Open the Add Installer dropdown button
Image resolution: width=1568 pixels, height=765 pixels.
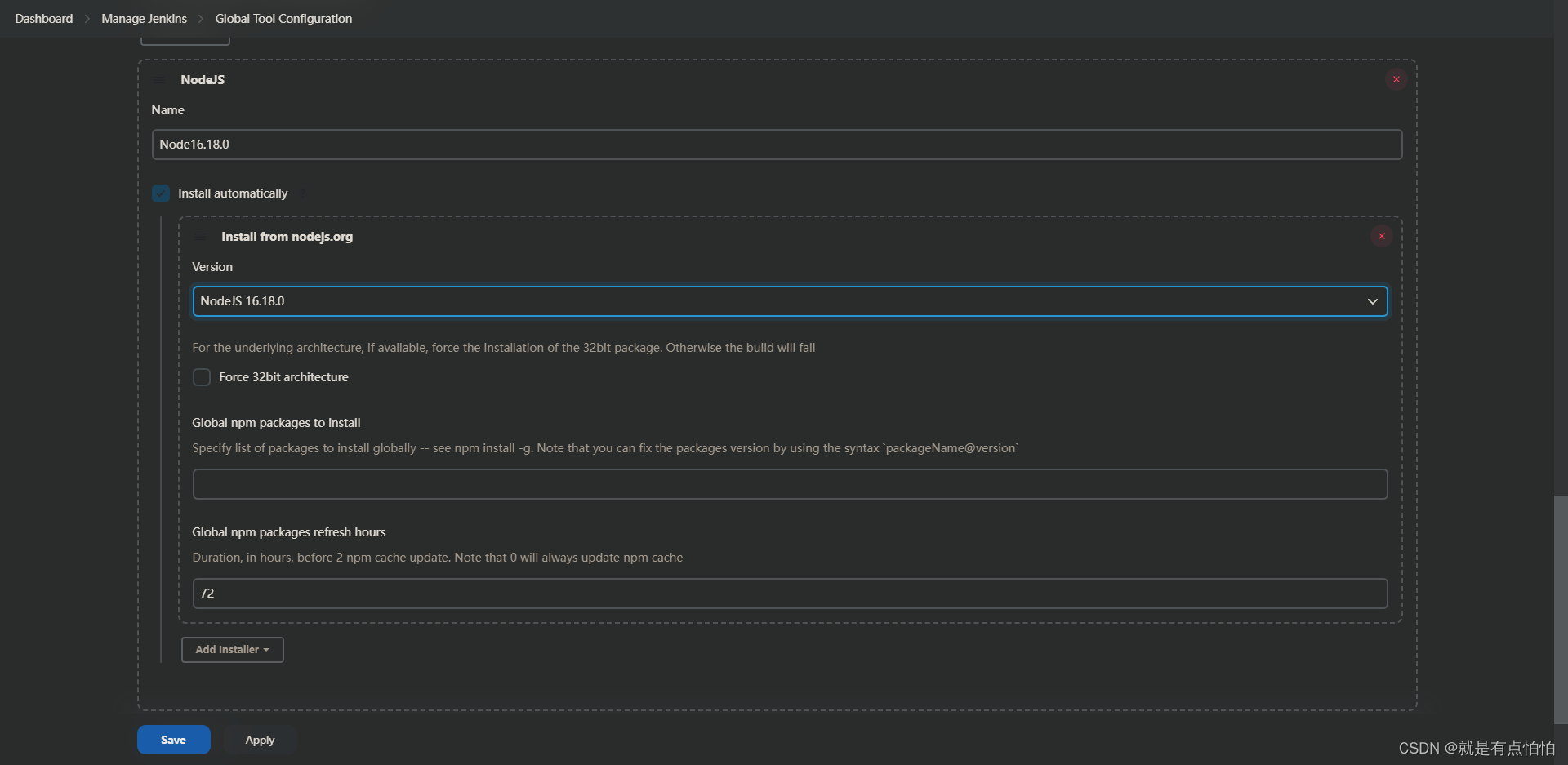coord(232,650)
